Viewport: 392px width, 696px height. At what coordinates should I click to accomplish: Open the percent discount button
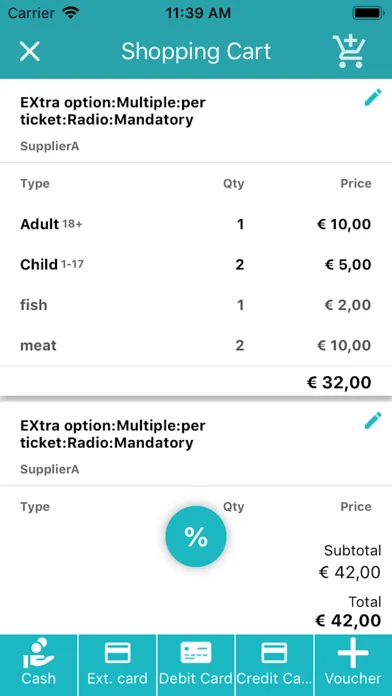click(196, 537)
